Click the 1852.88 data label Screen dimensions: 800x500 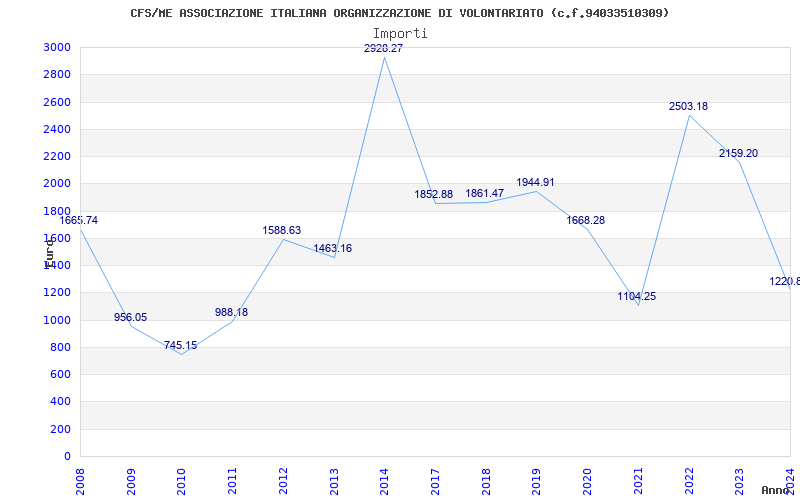(434, 194)
